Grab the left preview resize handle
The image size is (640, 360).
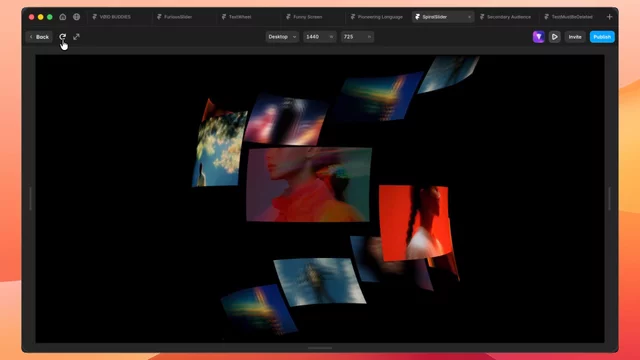pos(31,199)
